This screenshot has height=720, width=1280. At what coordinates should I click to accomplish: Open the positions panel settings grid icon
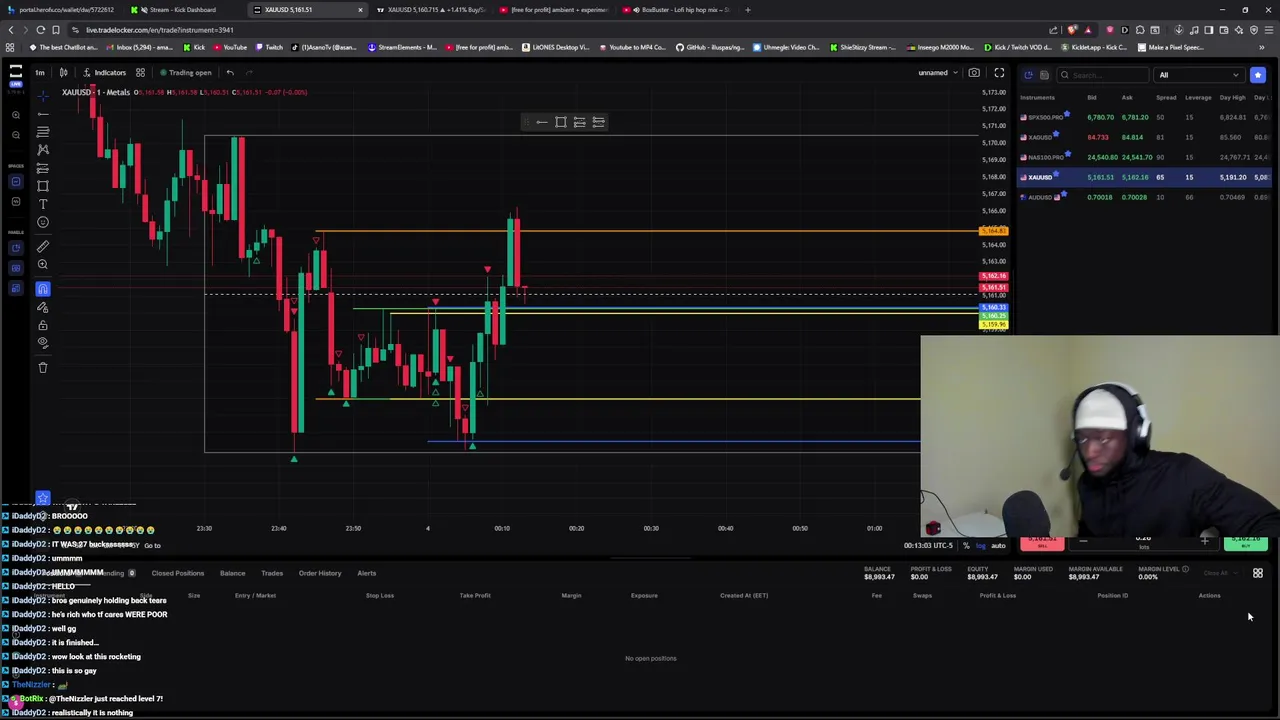1258,573
